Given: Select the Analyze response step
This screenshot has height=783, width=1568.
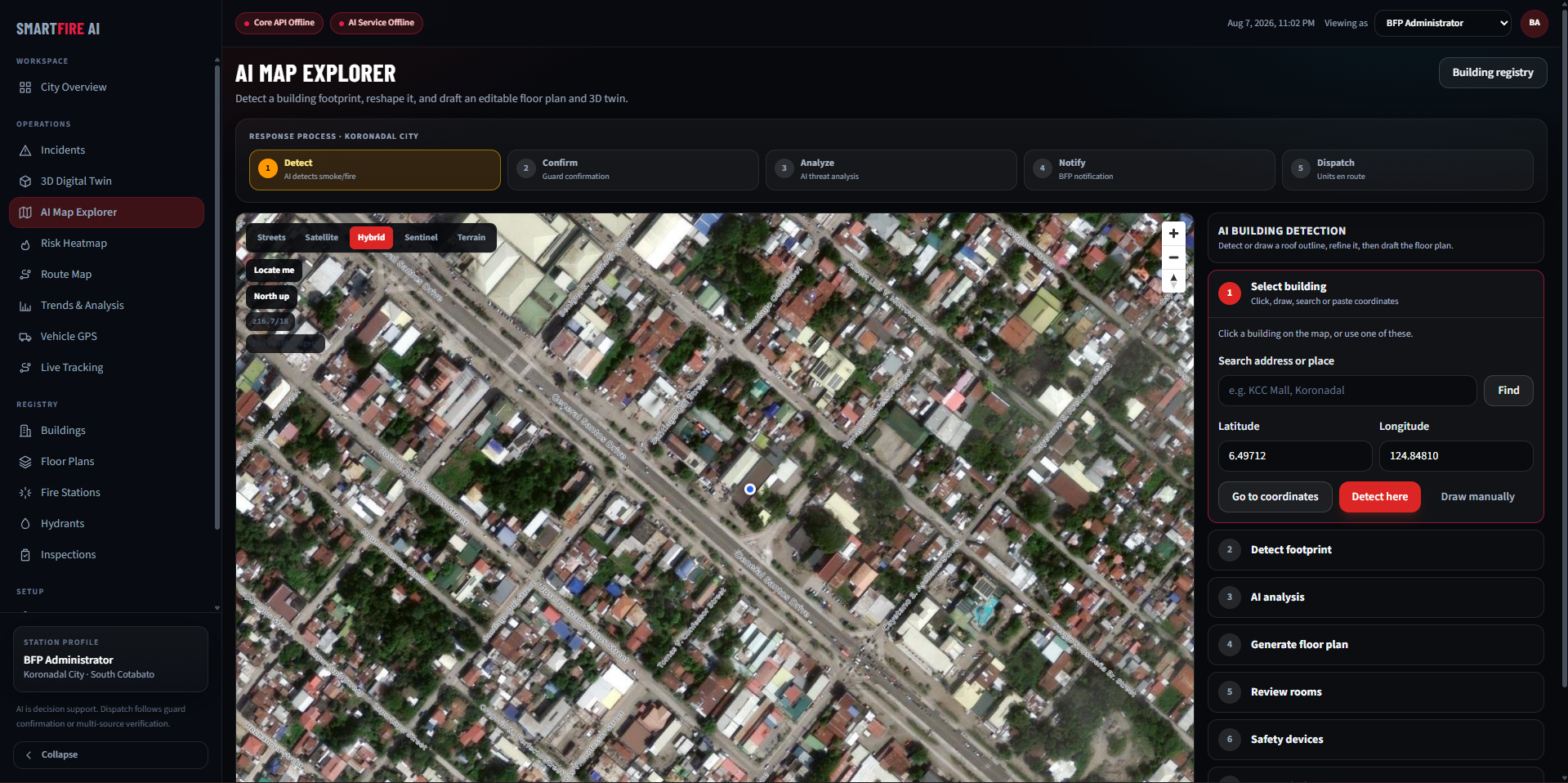Looking at the screenshot, I should (x=891, y=170).
